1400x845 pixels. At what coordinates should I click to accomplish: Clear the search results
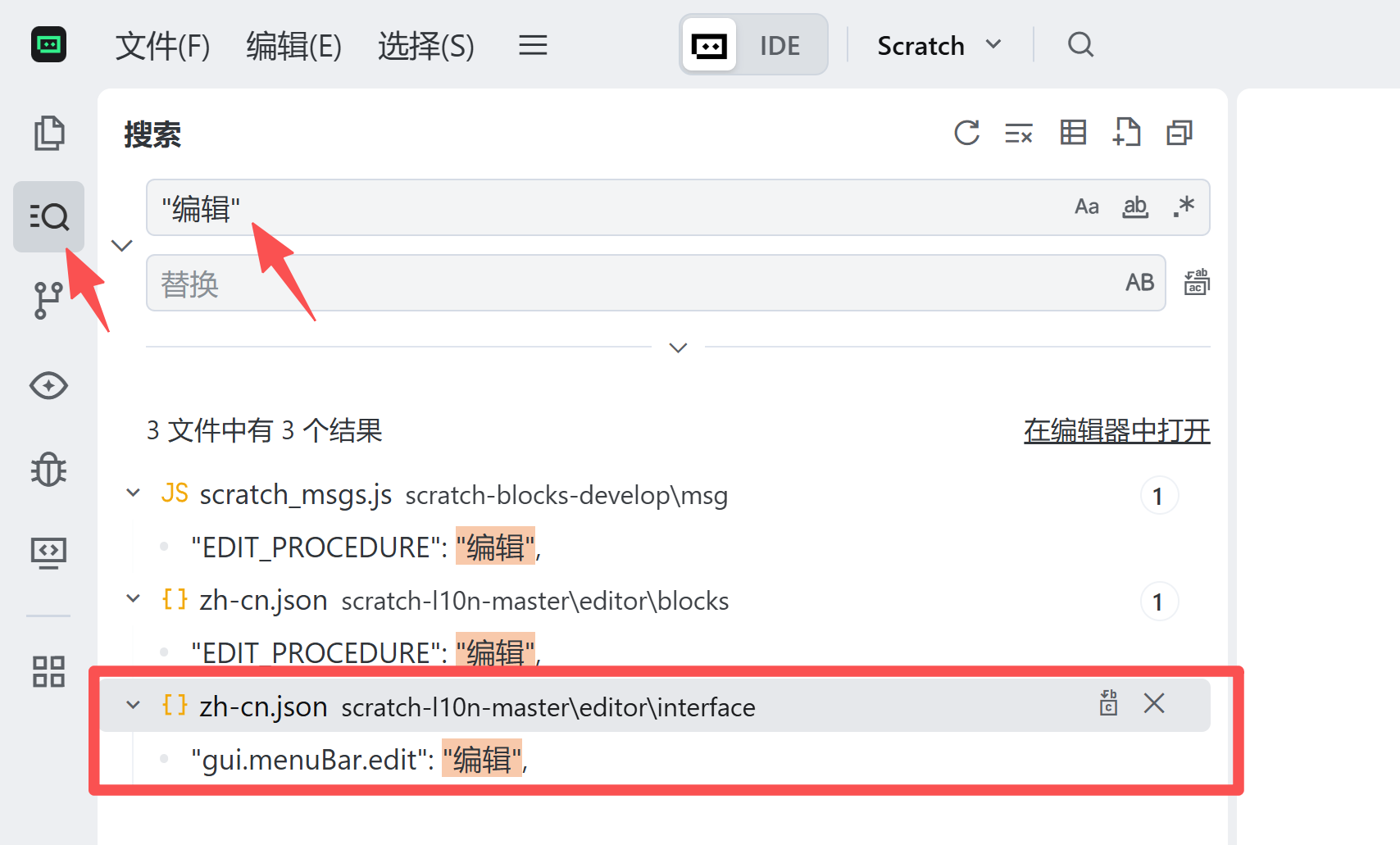1019,133
